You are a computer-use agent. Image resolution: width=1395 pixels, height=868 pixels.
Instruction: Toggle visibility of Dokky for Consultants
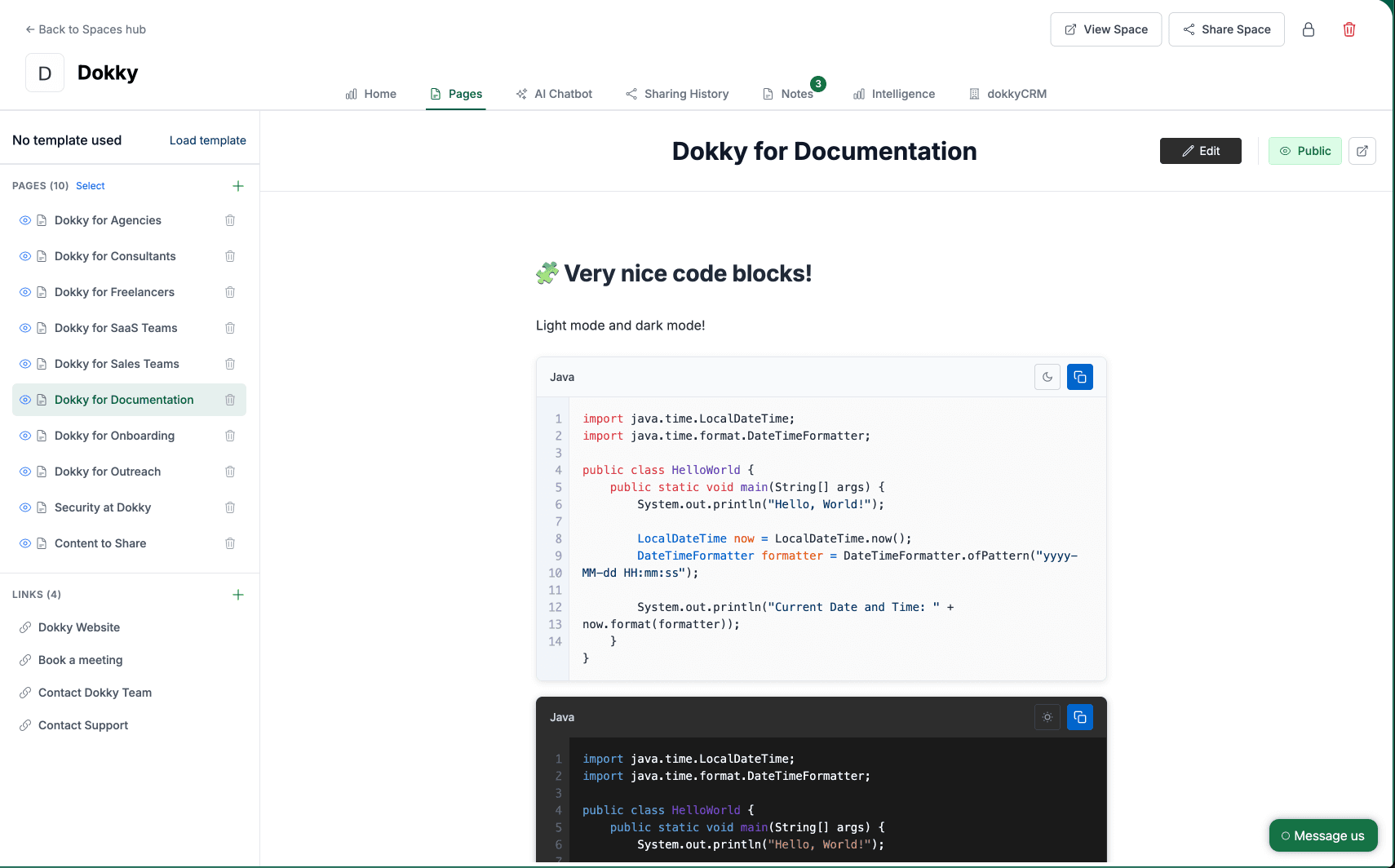(x=25, y=256)
